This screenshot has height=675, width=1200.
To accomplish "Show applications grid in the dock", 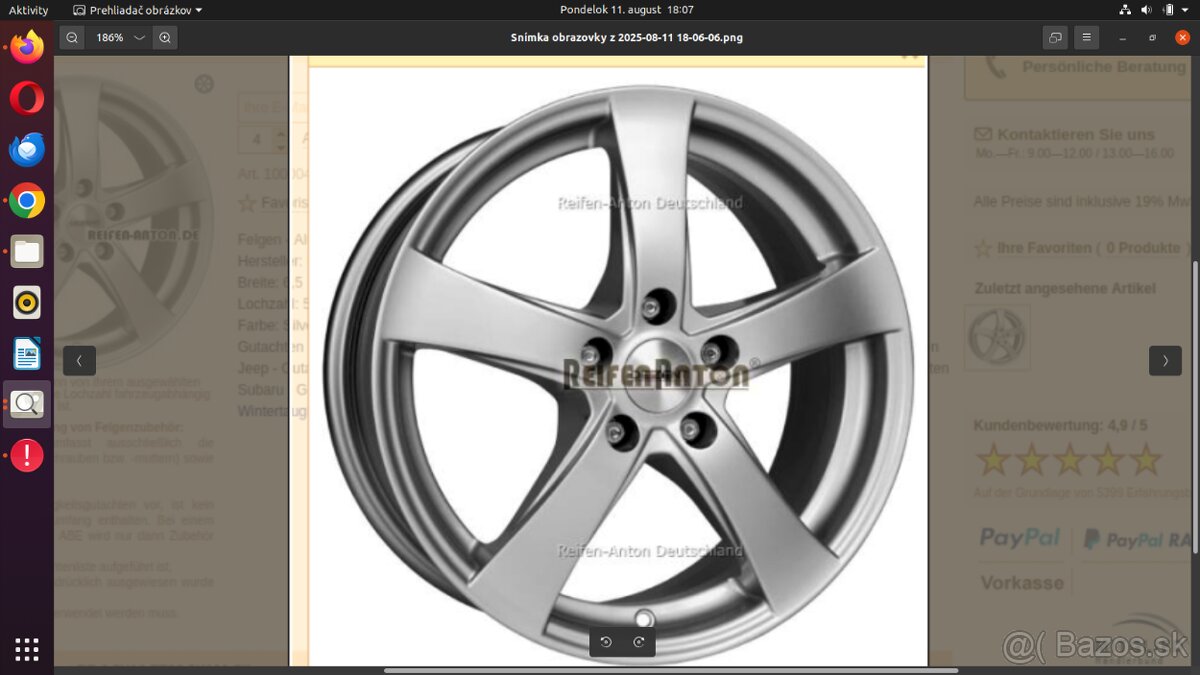I will click(x=27, y=649).
